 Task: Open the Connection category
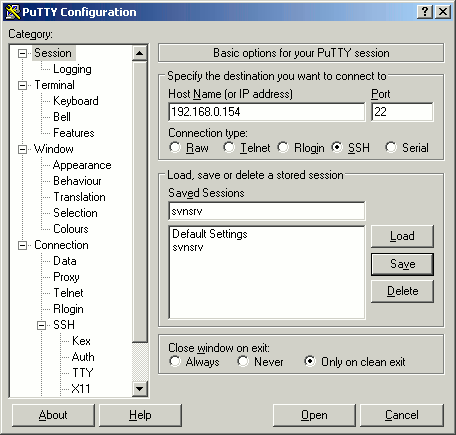point(62,245)
